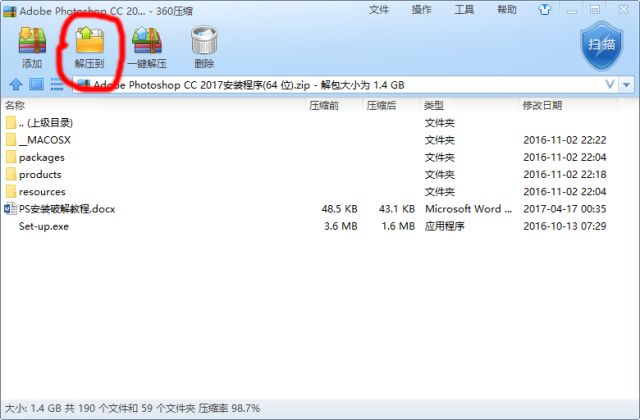Image resolution: width=640 pixels, height=420 pixels.
Task: Expand the archive path dropdown arrow
Action: 626,85
